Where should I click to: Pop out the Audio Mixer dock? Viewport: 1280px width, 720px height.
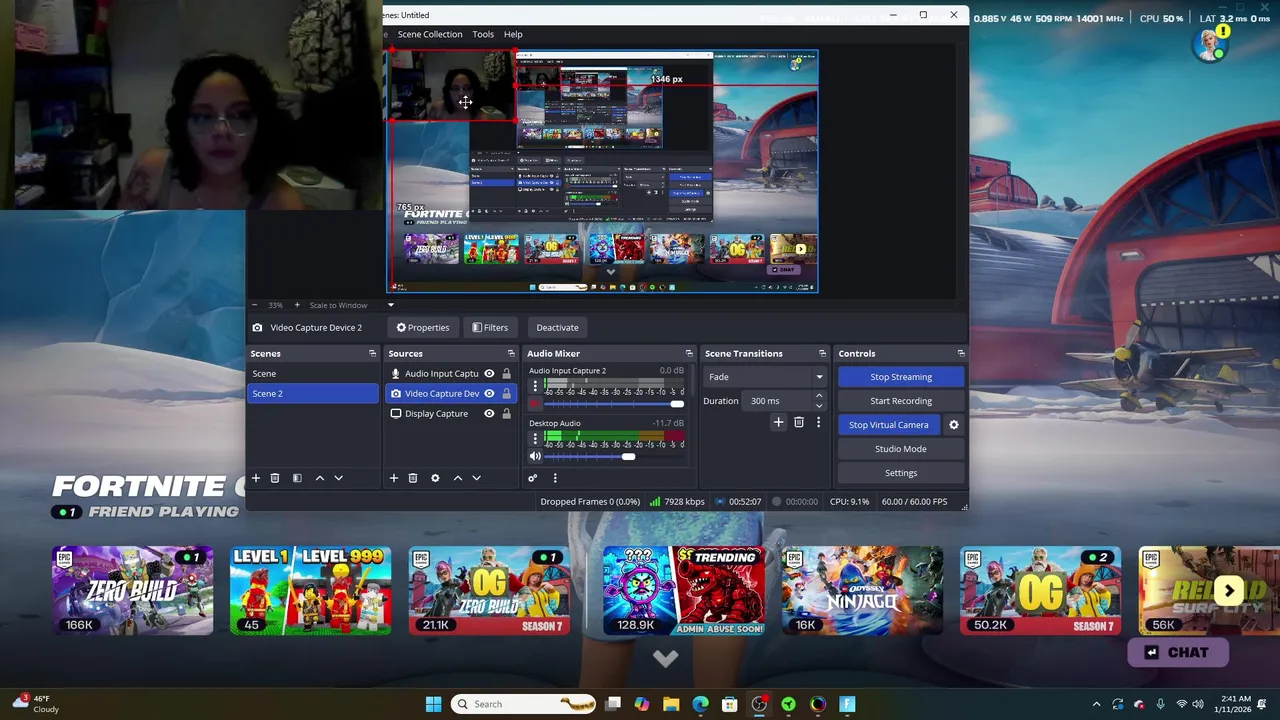coord(689,353)
